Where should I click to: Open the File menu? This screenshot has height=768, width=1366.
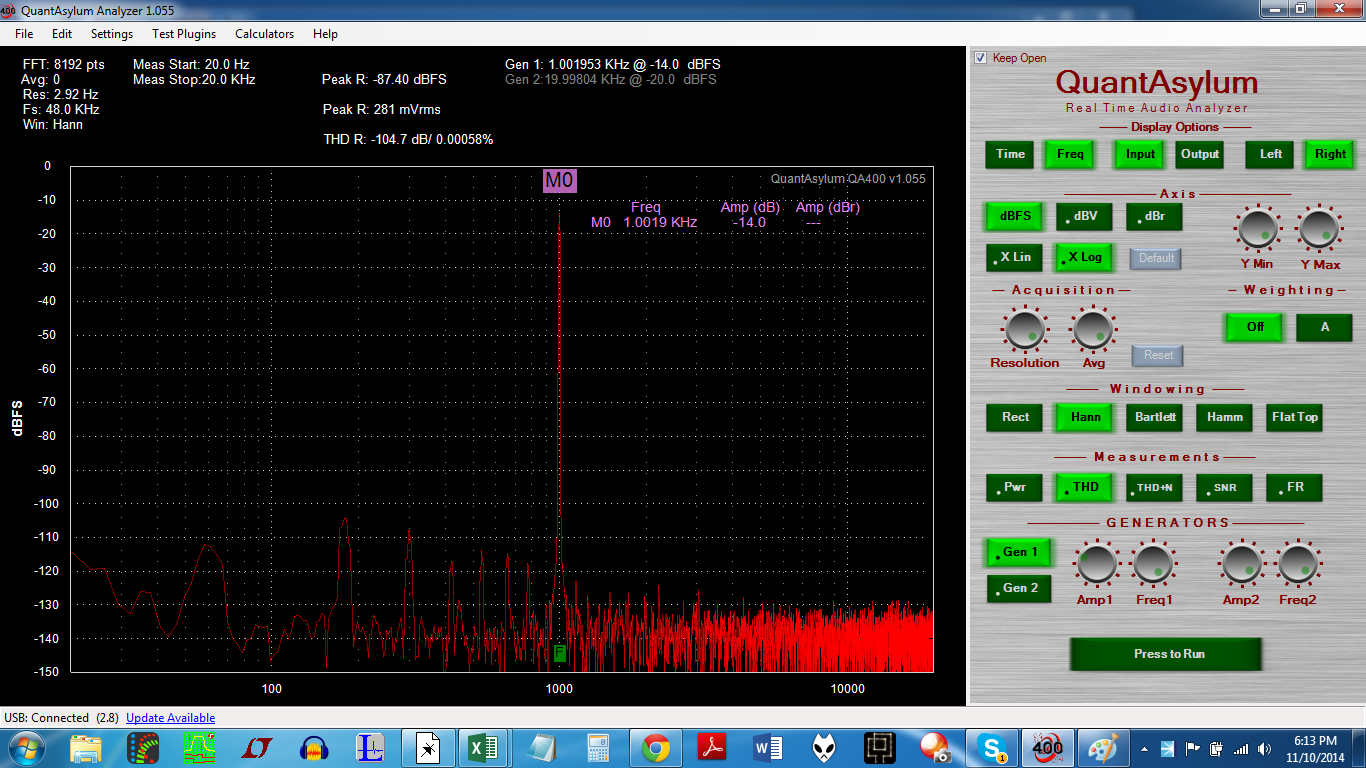24,34
